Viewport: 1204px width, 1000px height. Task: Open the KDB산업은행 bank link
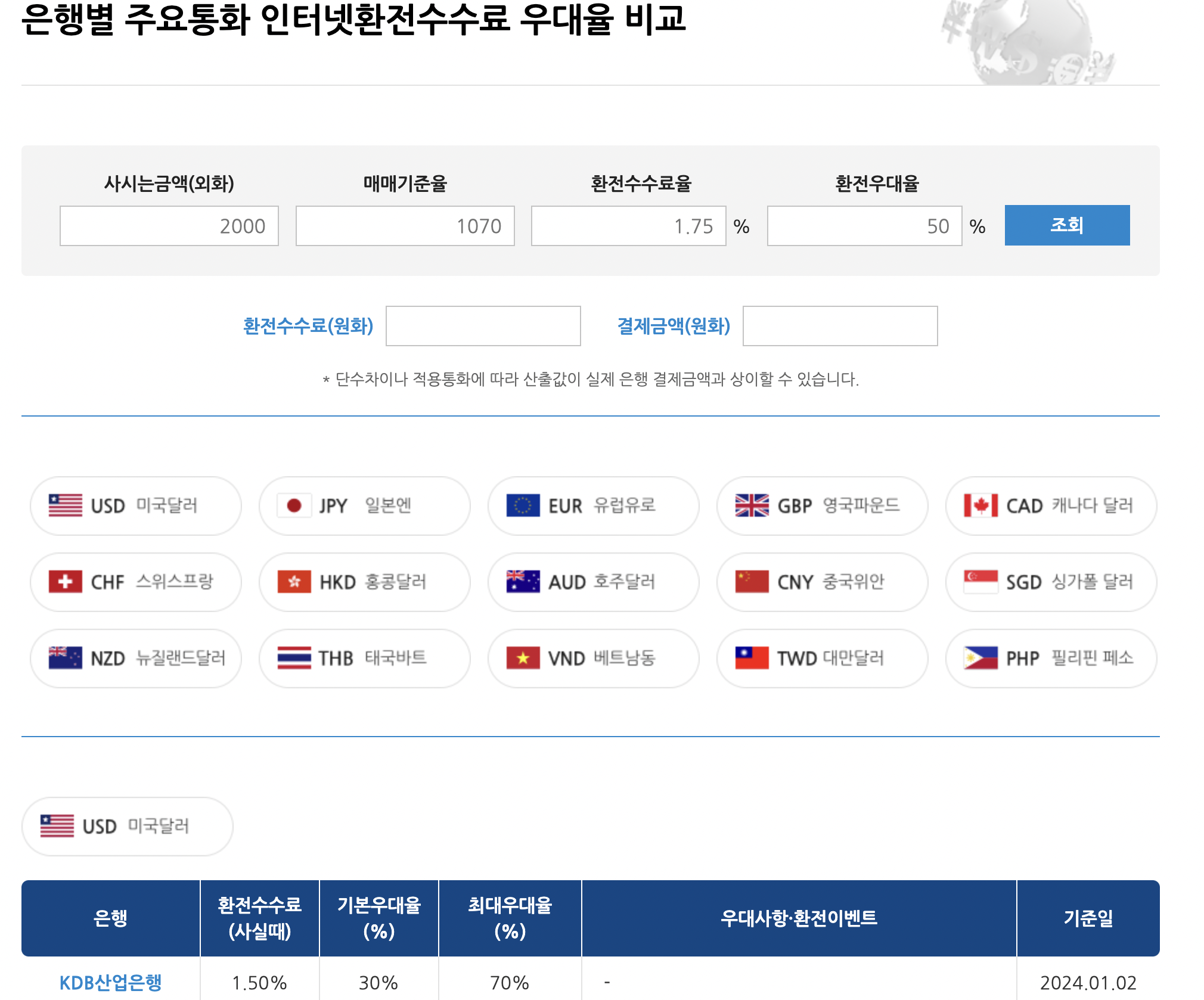click(110, 982)
